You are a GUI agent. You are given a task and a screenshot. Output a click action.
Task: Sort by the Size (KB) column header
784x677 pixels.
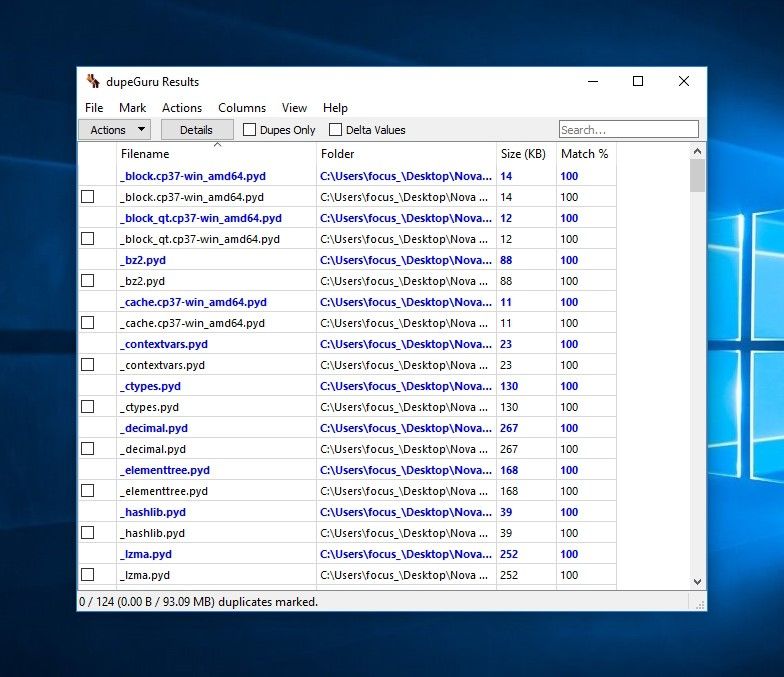526,154
